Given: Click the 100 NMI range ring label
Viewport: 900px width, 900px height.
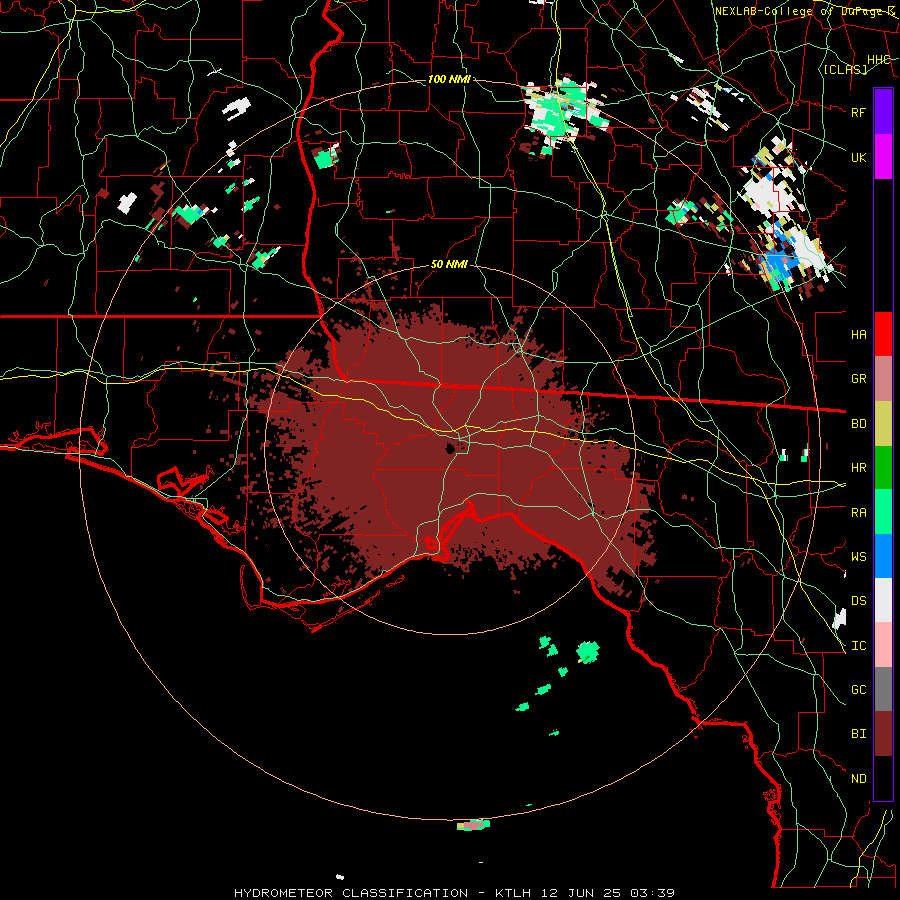Looking at the screenshot, I should pyautogui.click(x=449, y=79).
